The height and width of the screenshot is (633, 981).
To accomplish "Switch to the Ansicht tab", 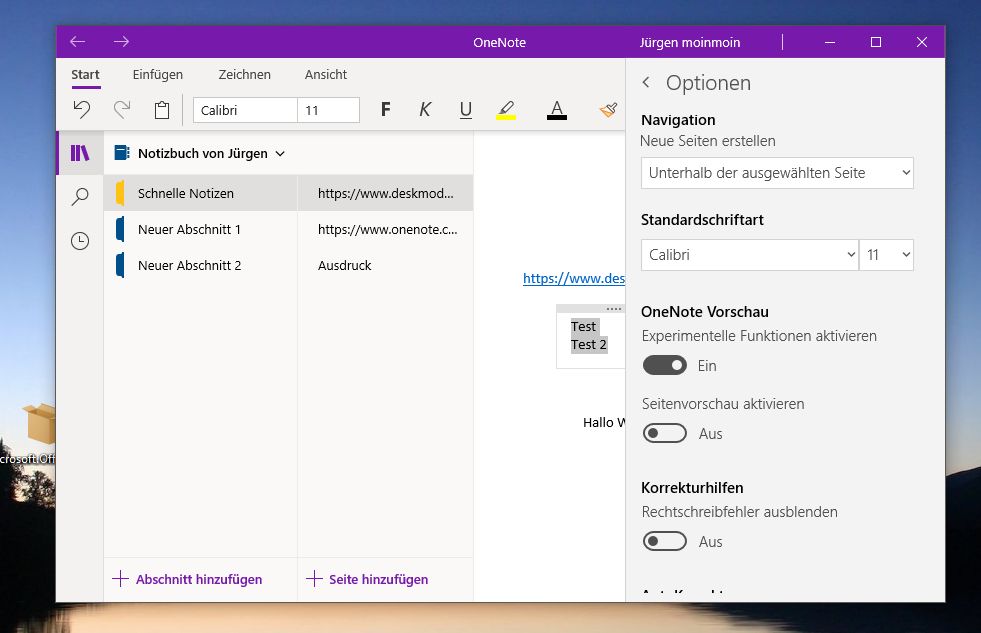I will point(325,74).
